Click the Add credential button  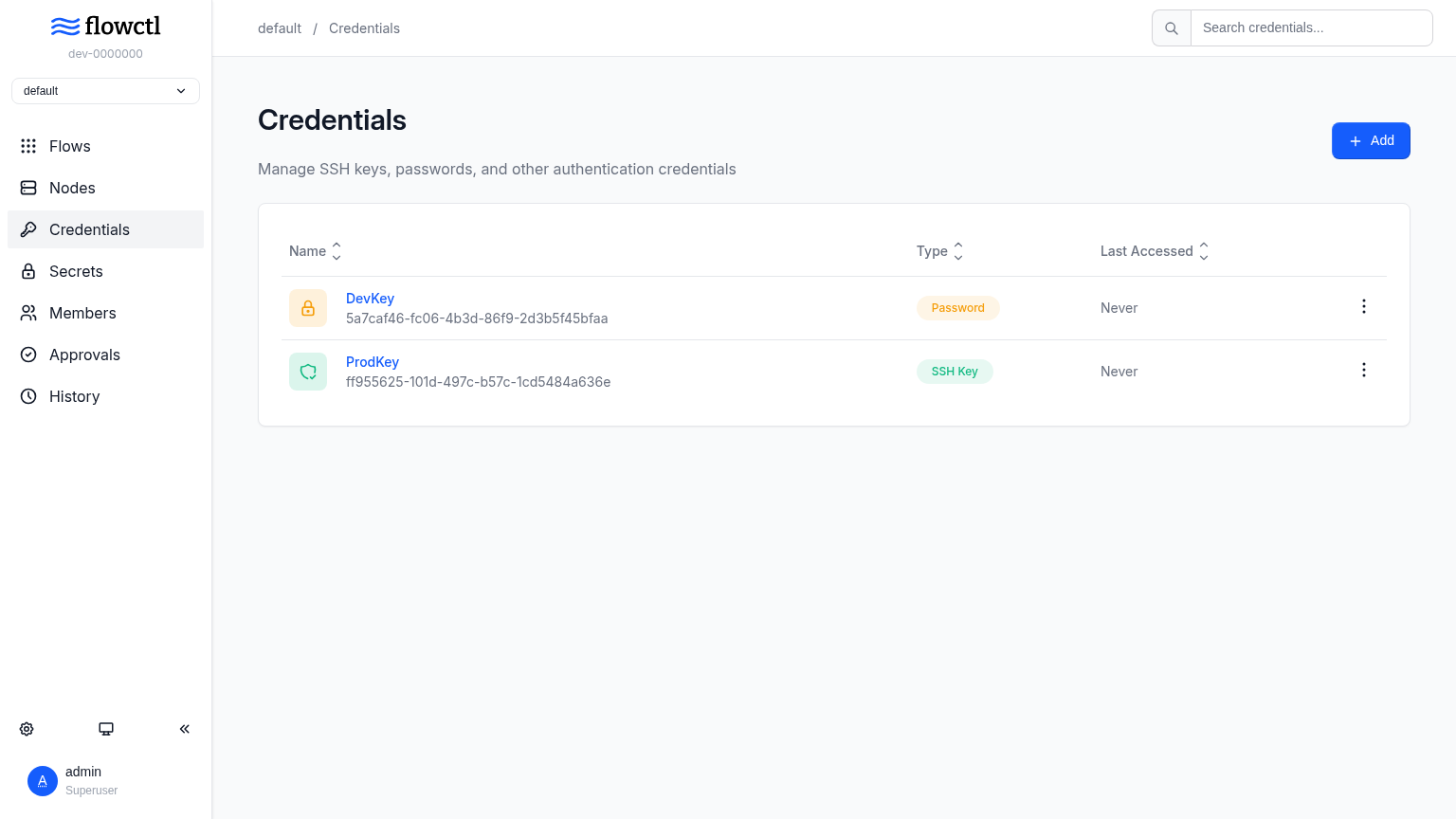(x=1371, y=140)
